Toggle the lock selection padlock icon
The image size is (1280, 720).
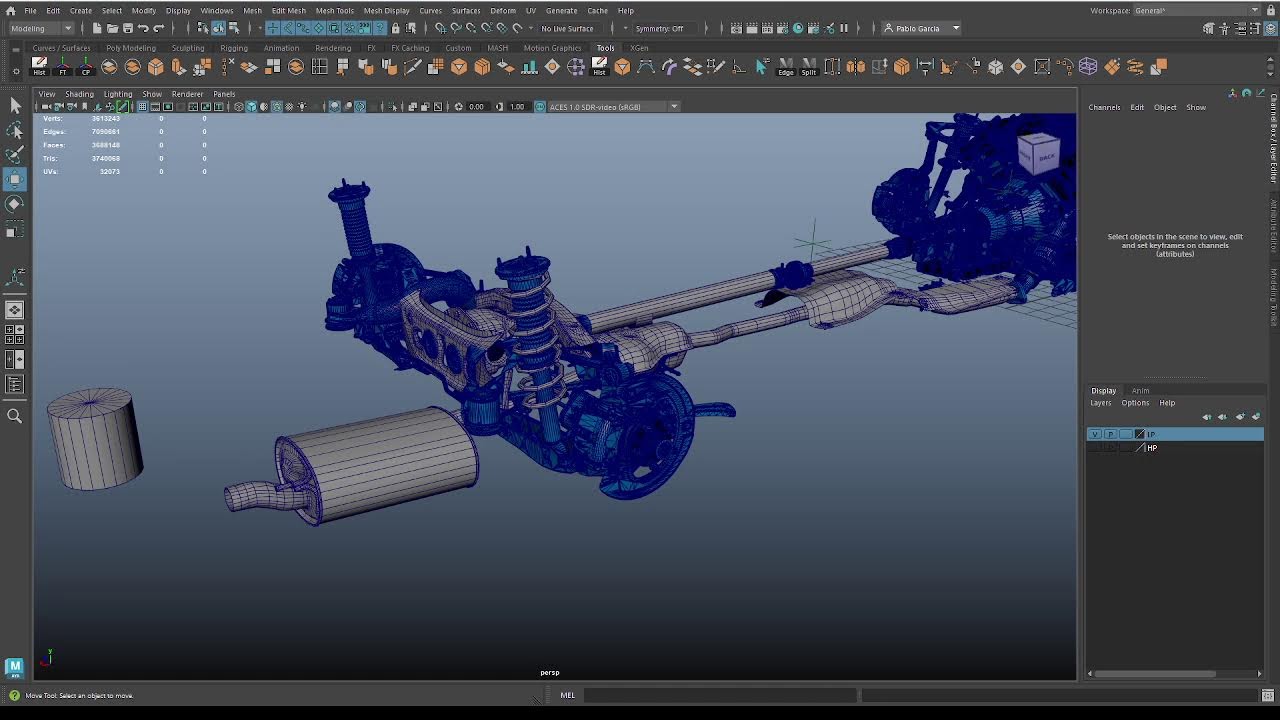pyautogui.click(x=396, y=28)
